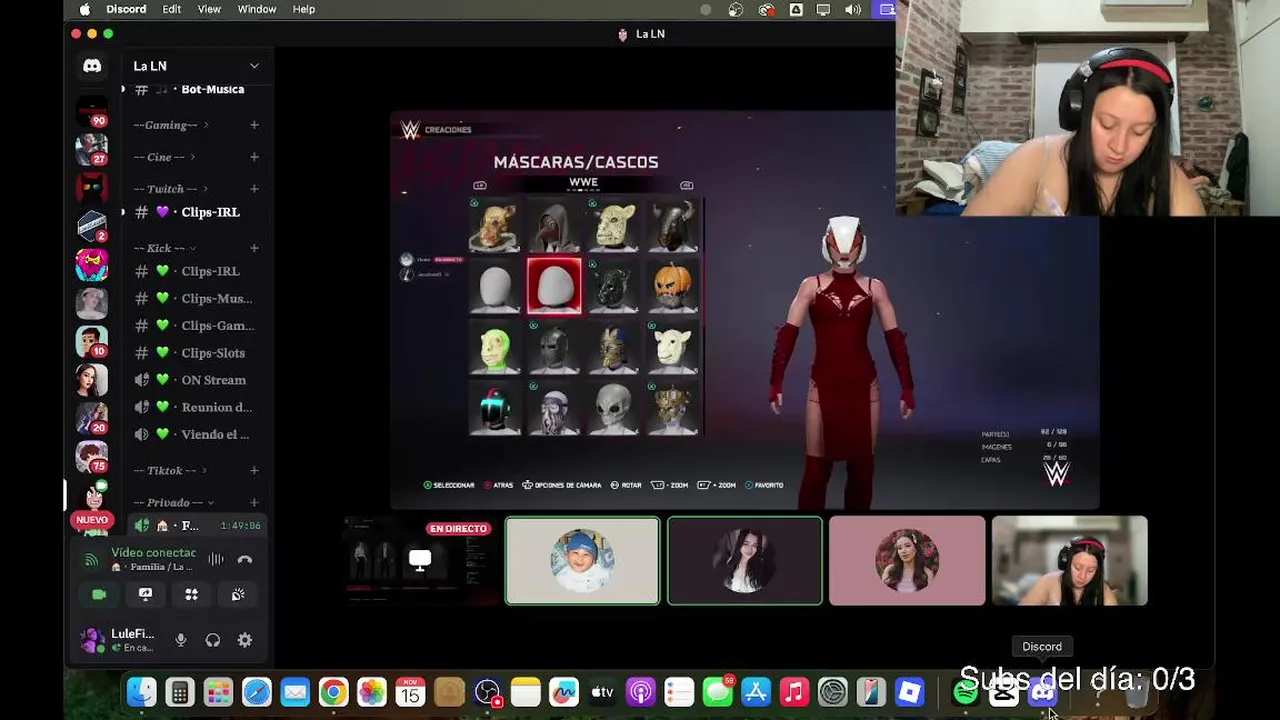Open voice activities launcher icon
Viewport: 1280px width, 720px height.
pyautogui.click(x=191, y=594)
